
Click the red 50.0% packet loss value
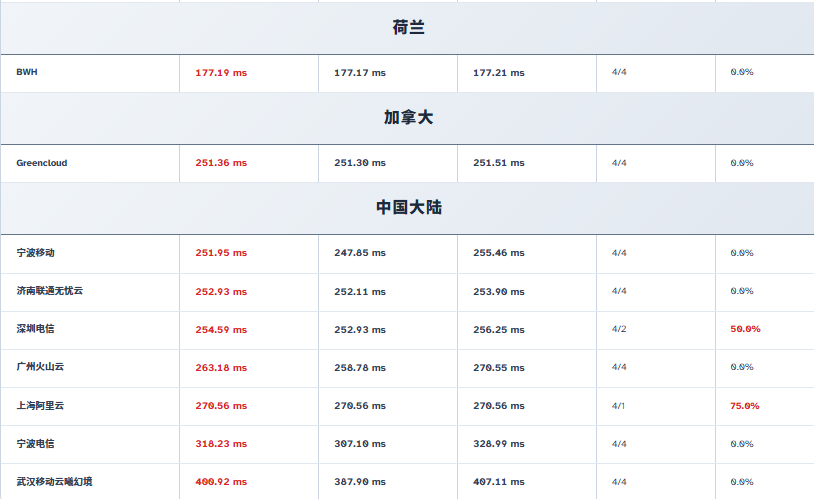pyautogui.click(x=745, y=329)
